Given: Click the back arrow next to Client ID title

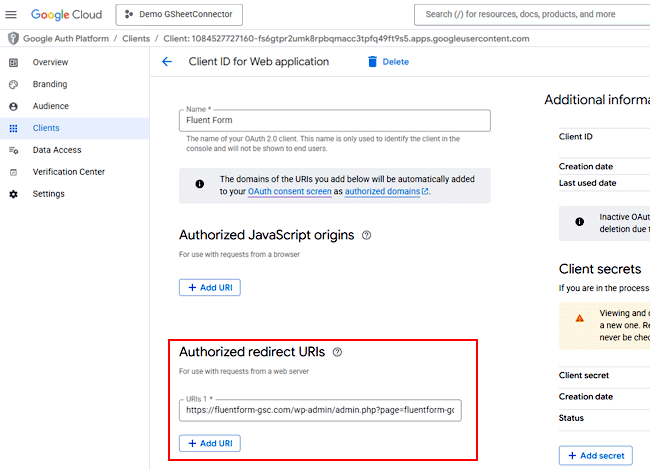Looking at the screenshot, I should (167, 62).
